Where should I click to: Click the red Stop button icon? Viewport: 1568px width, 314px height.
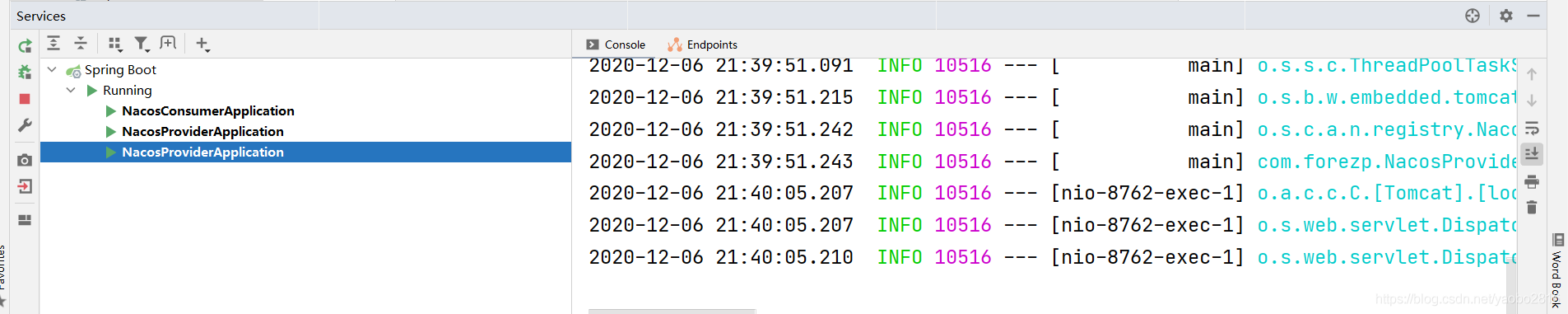[x=25, y=99]
